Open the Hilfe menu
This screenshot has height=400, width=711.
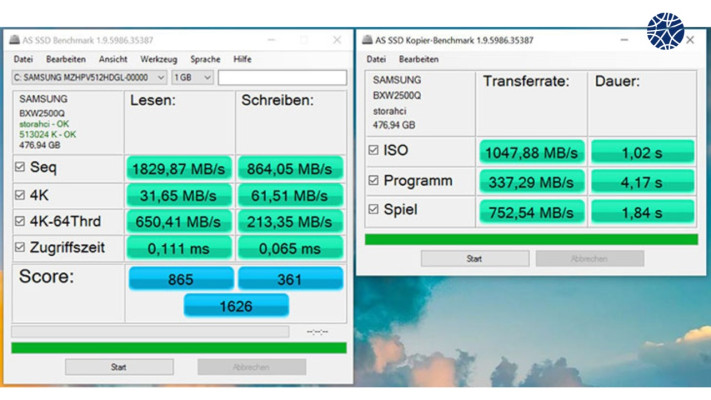242,59
